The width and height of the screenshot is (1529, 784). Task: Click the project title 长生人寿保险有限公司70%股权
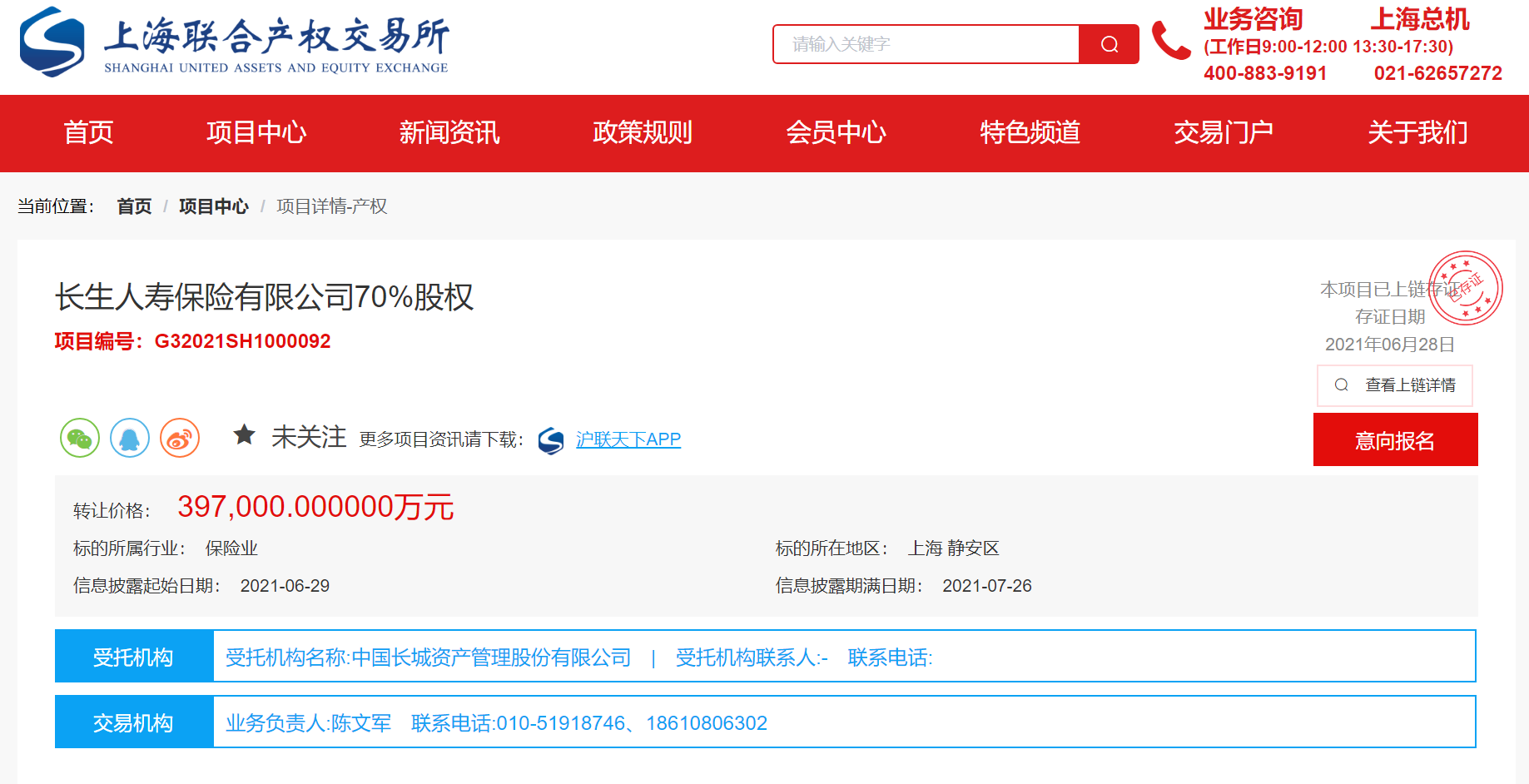(264, 296)
